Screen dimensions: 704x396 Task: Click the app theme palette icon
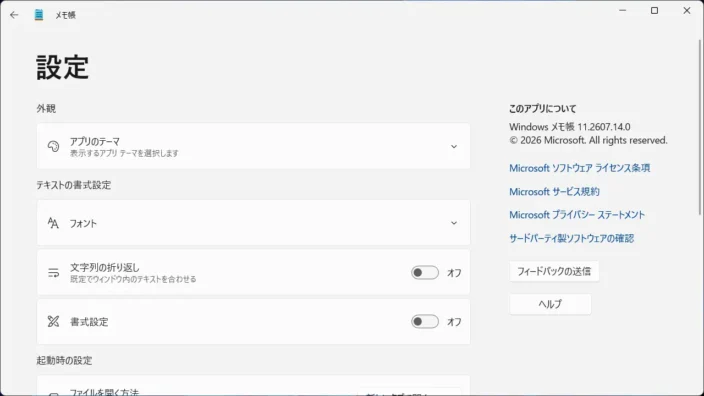point(53,146)
